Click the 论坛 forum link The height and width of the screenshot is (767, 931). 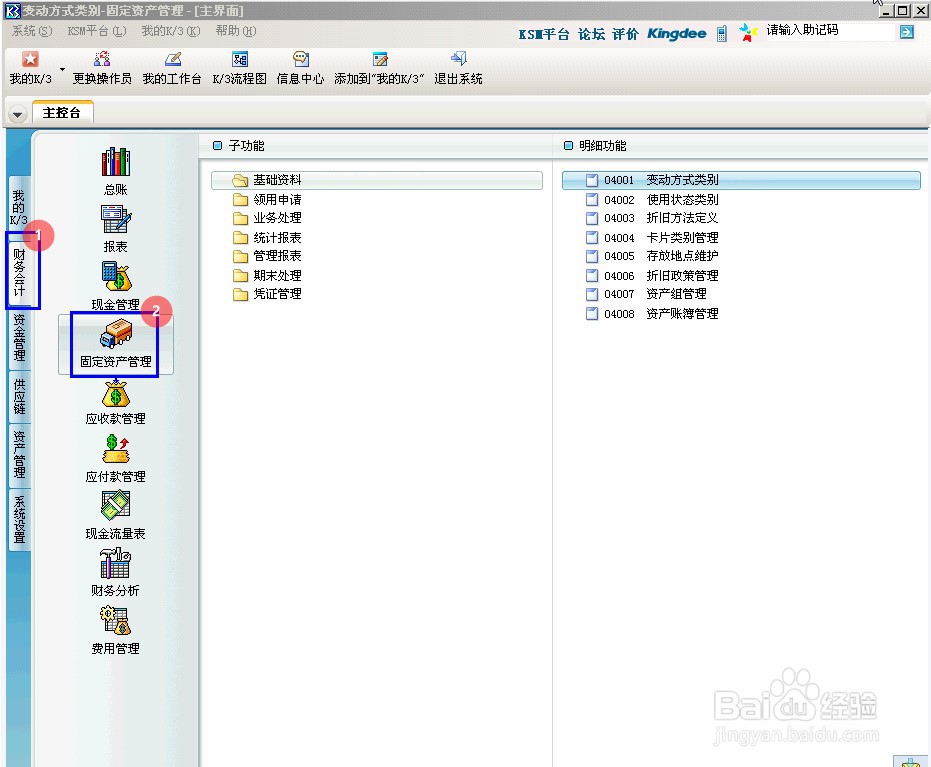pos(591,34)
